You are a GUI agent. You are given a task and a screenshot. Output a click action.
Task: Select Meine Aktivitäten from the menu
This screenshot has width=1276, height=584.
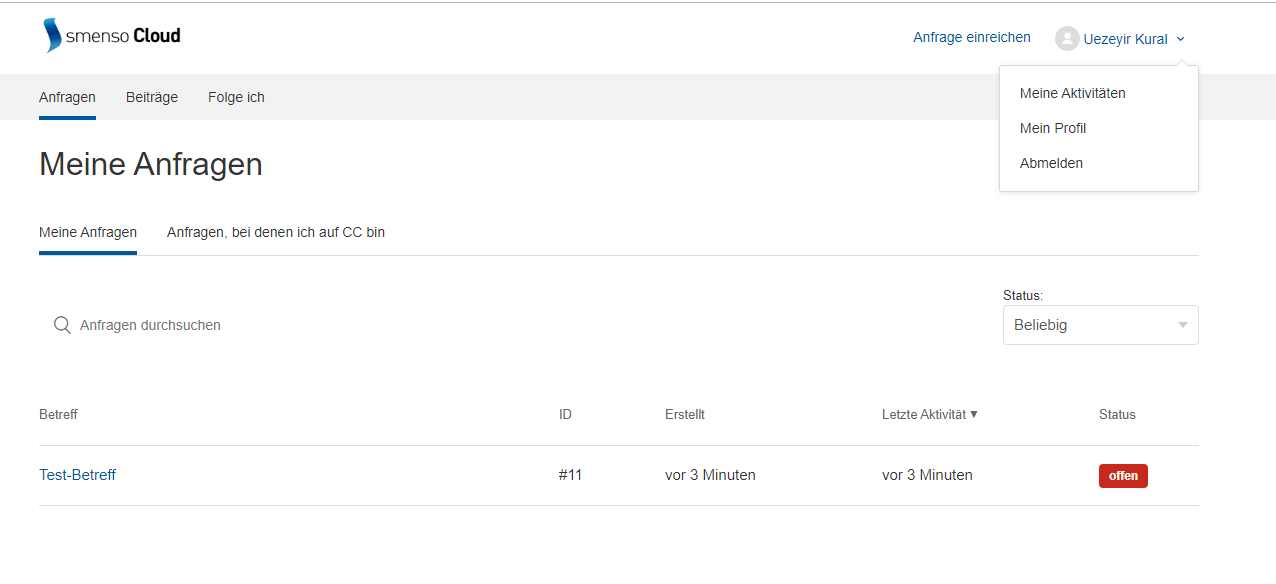point(1072,93)
